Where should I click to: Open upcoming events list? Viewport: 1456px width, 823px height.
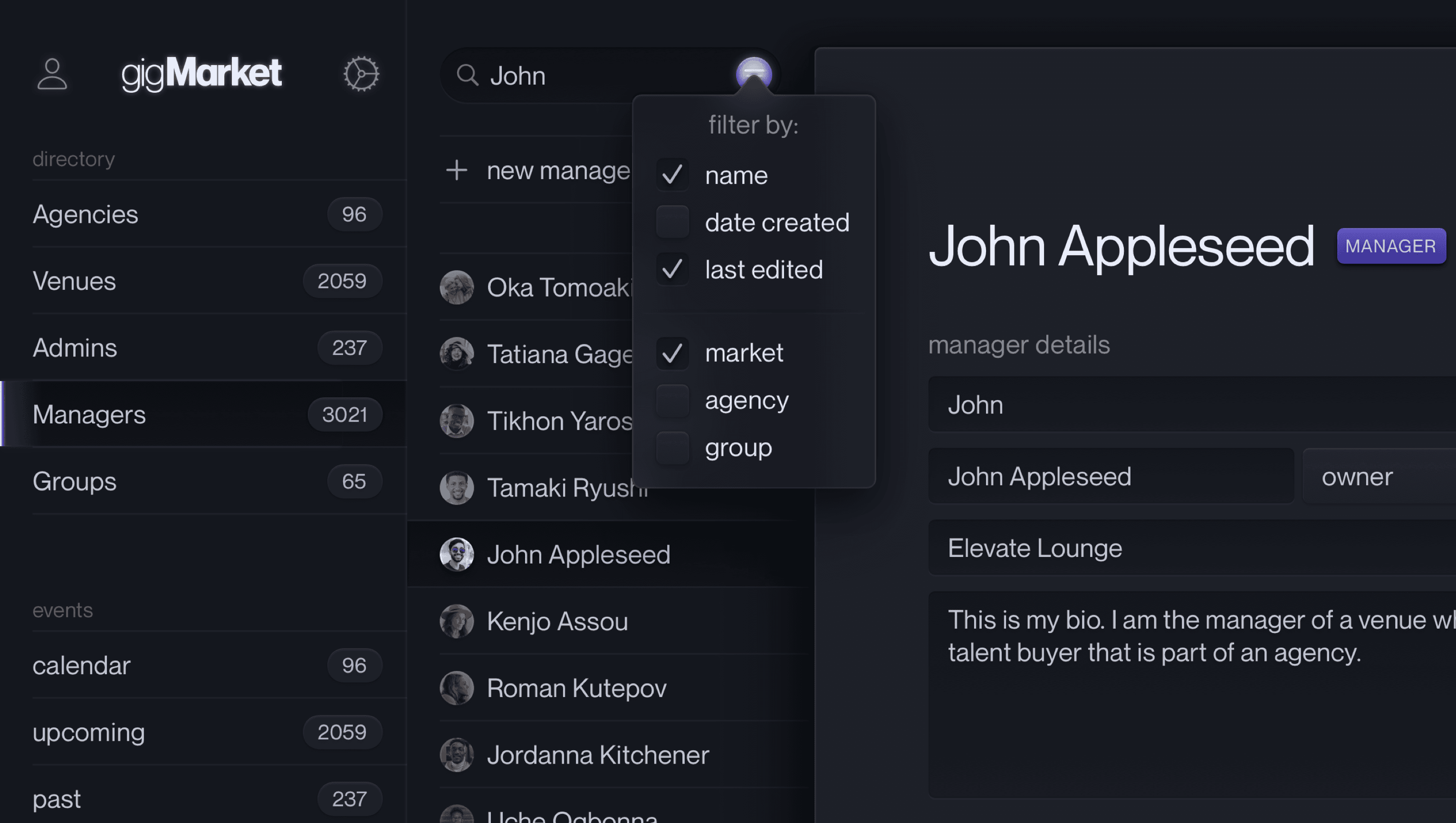tap(89, 732)
